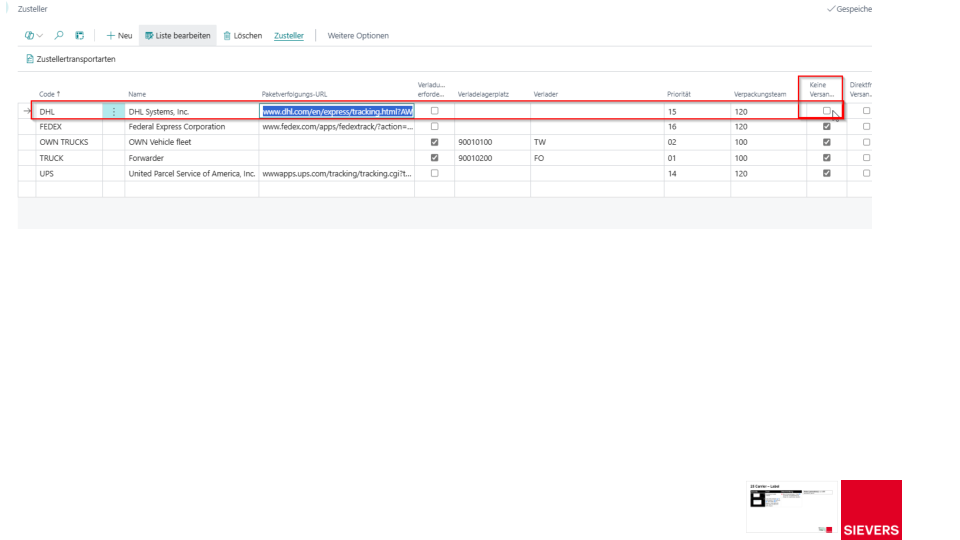Uncheck Verladung erforderlich for OWN TRUCKS
Viewport: 960px width, 540px height.
click(x=435, y=142)
